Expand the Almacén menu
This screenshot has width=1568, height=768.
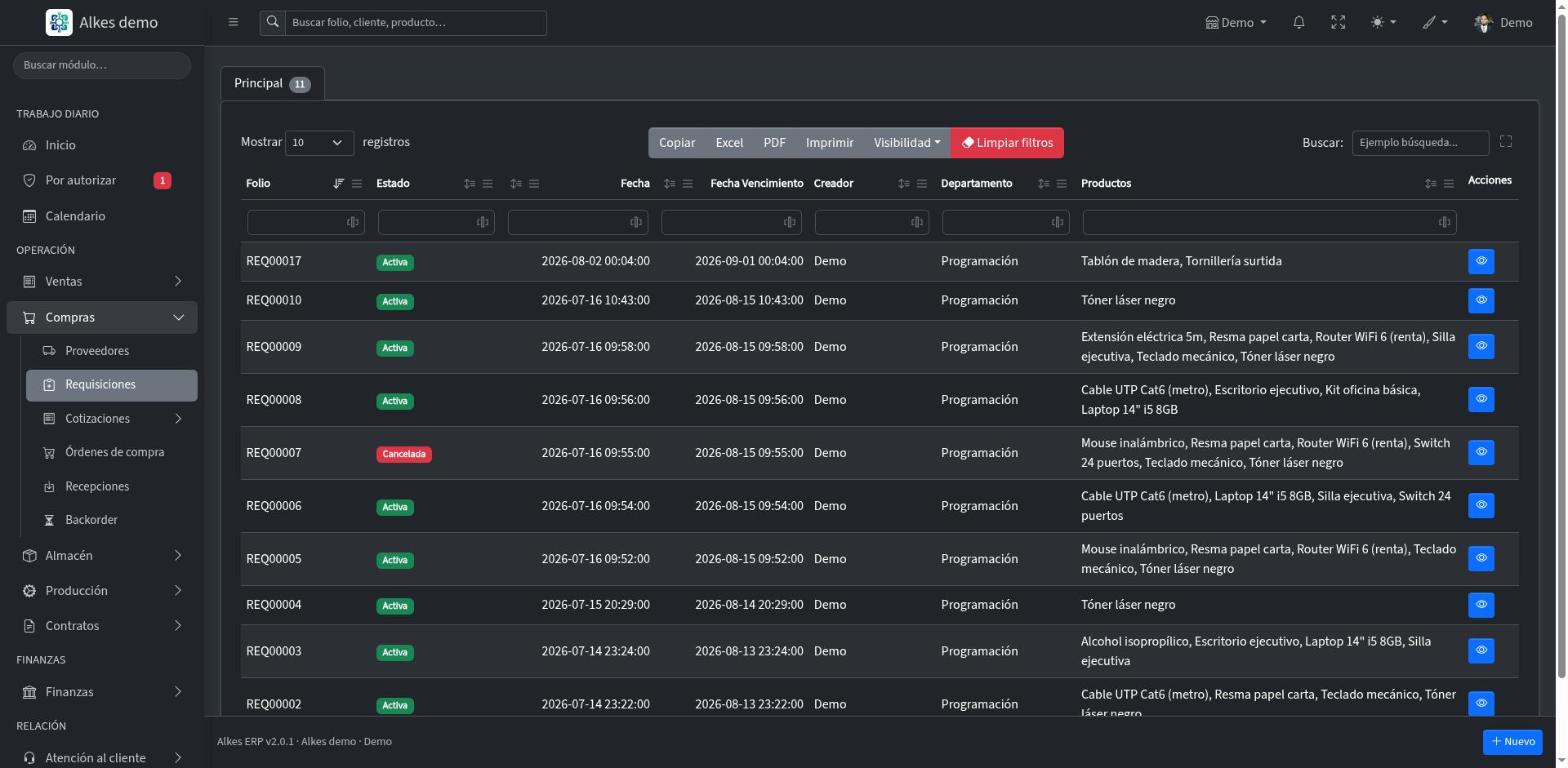[102, 556]
